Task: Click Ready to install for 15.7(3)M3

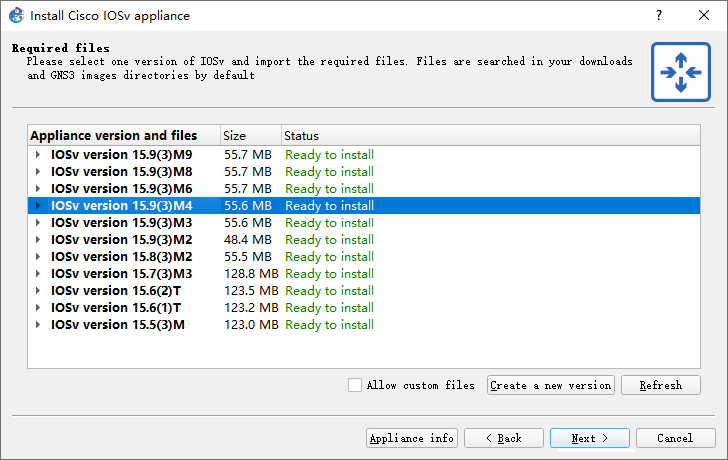Action: point(330,273)
